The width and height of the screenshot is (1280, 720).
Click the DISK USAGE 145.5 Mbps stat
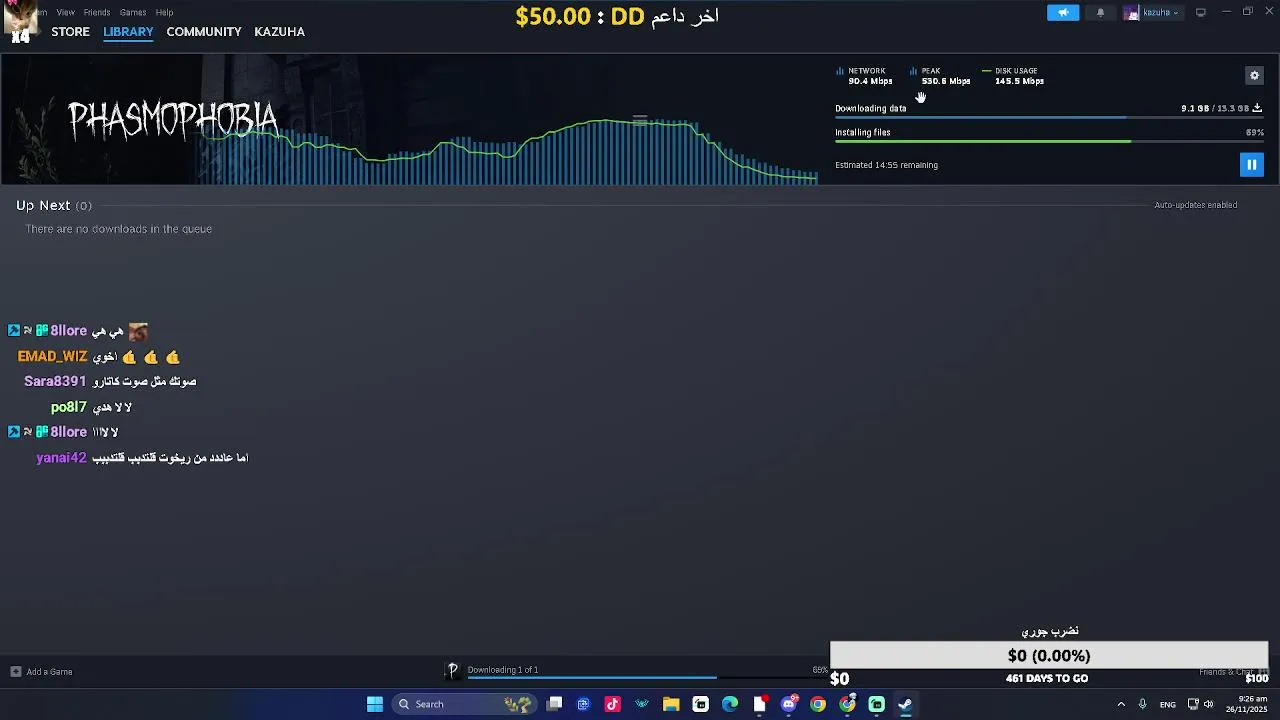(x=1013, y=76)
